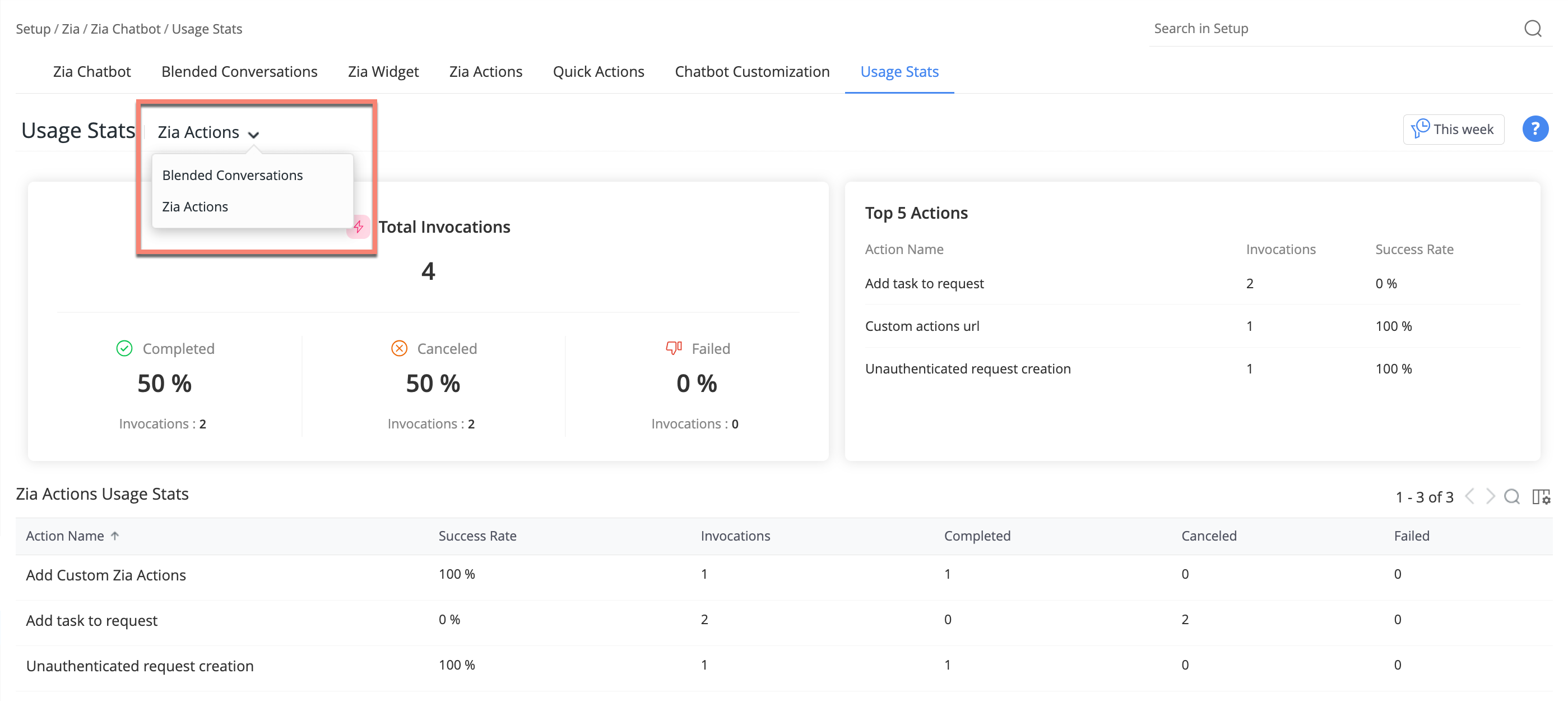Image resolution: width=1568 pixels, height=701 pixels.
Task: Sort table by the Completed column header
Action: click(x=977, y=536)
